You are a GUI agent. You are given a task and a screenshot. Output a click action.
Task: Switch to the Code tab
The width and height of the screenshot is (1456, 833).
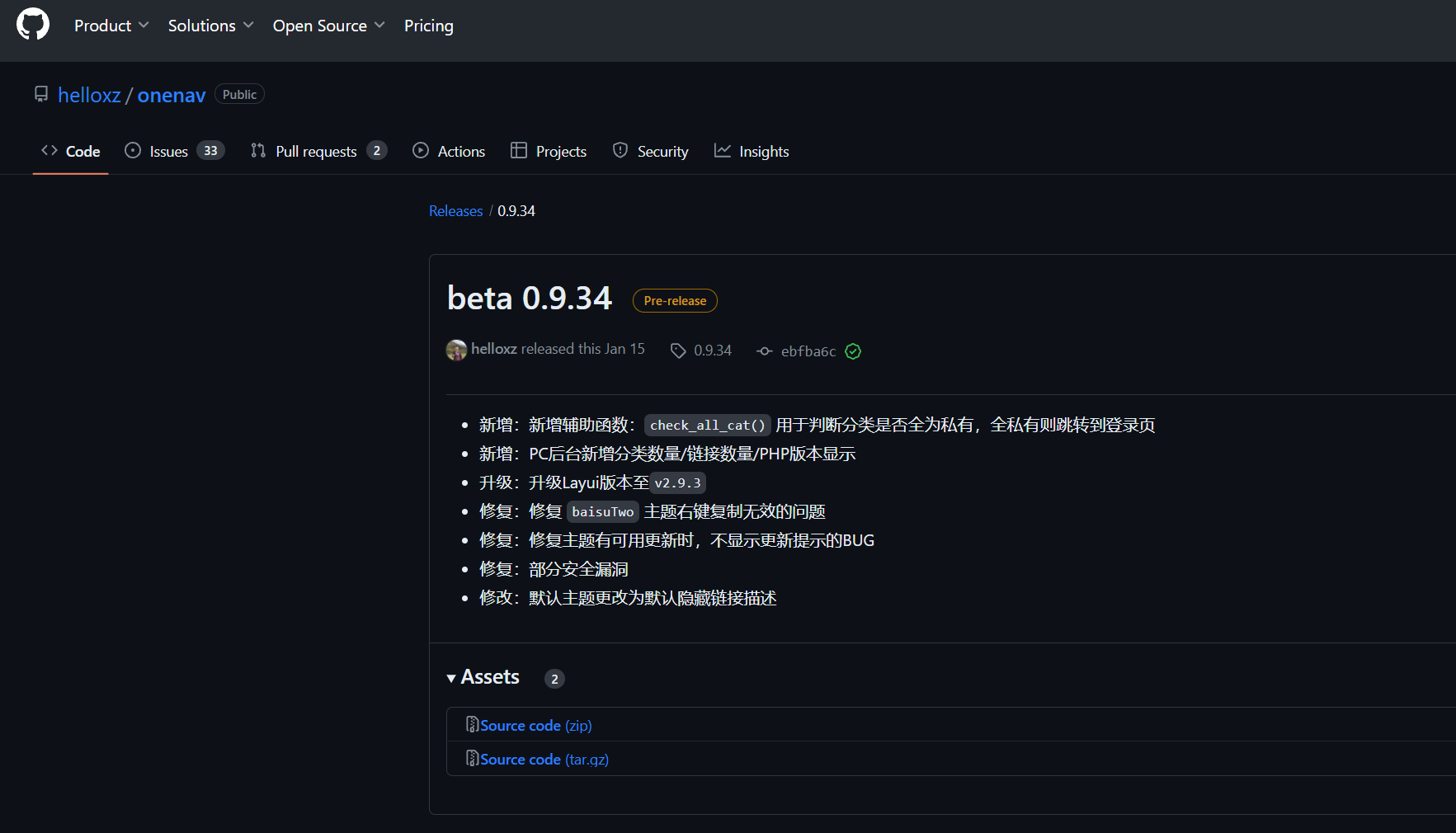click(71, 151)
